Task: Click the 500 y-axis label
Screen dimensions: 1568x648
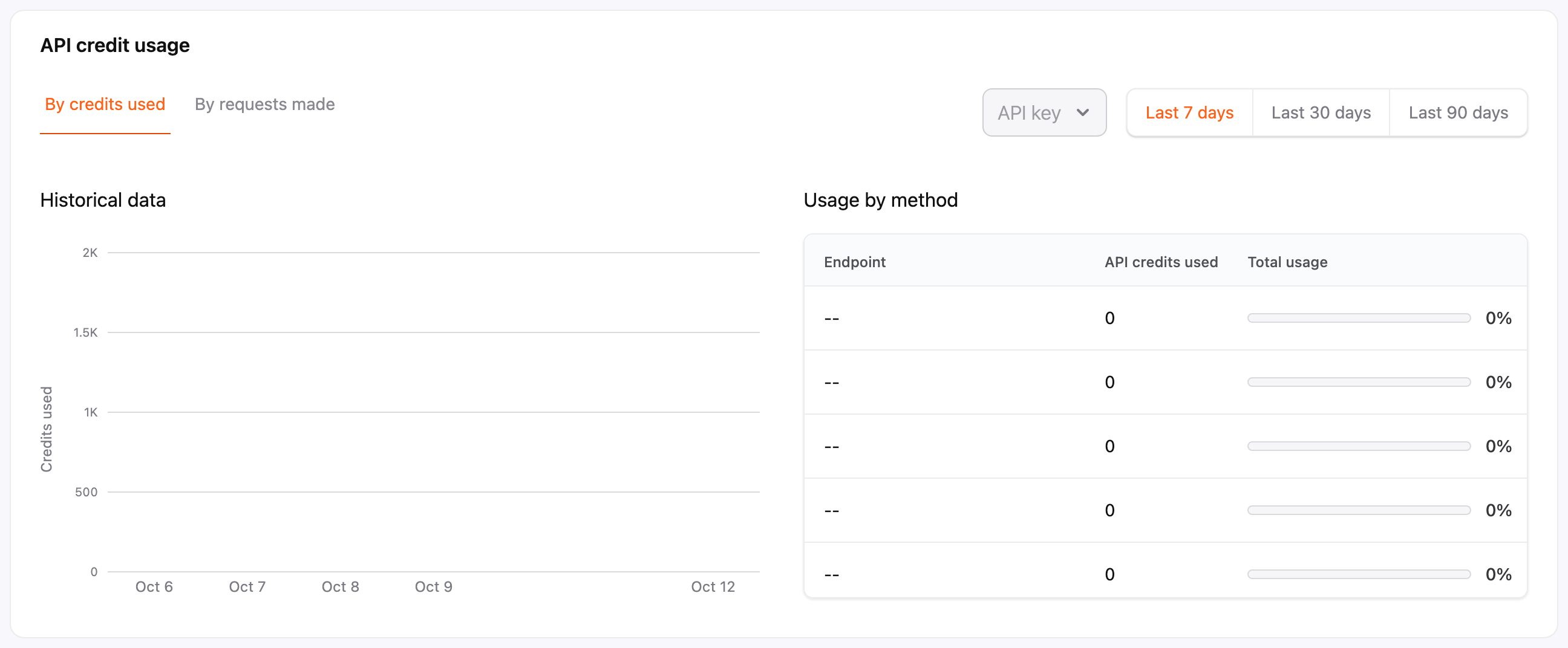Action: coord(86,491)
